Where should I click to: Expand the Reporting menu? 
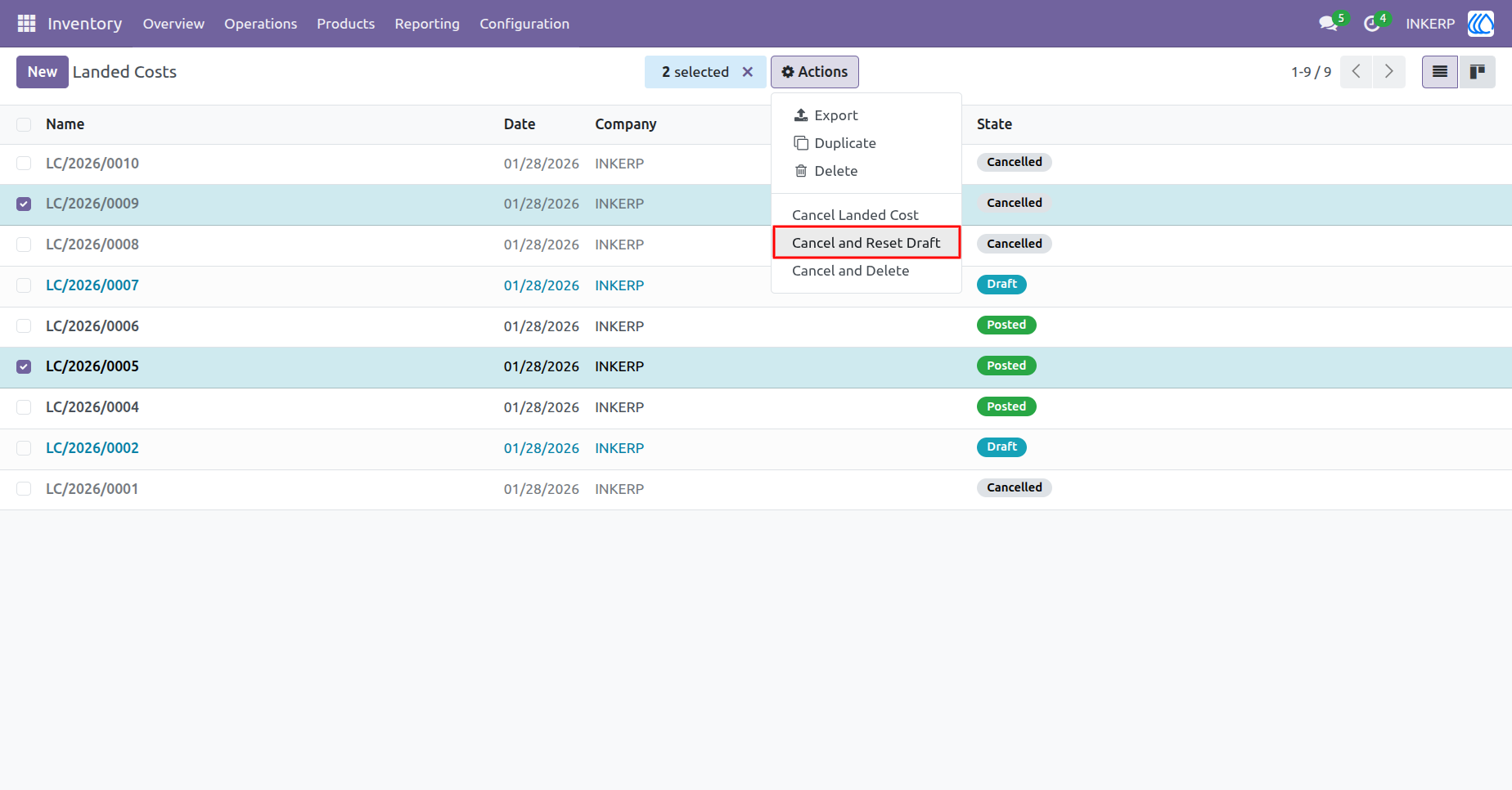[x=427, y=24]
